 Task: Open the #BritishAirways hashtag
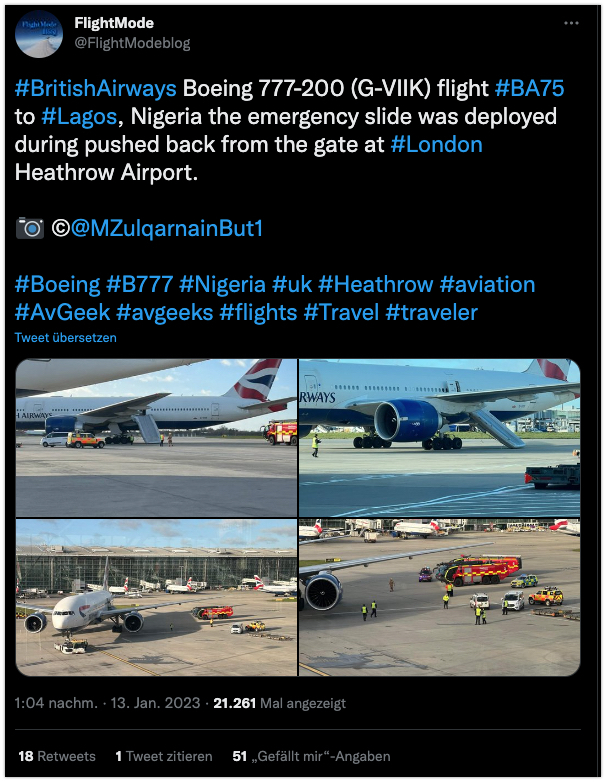pyautogui.click(x=95, y=88)
